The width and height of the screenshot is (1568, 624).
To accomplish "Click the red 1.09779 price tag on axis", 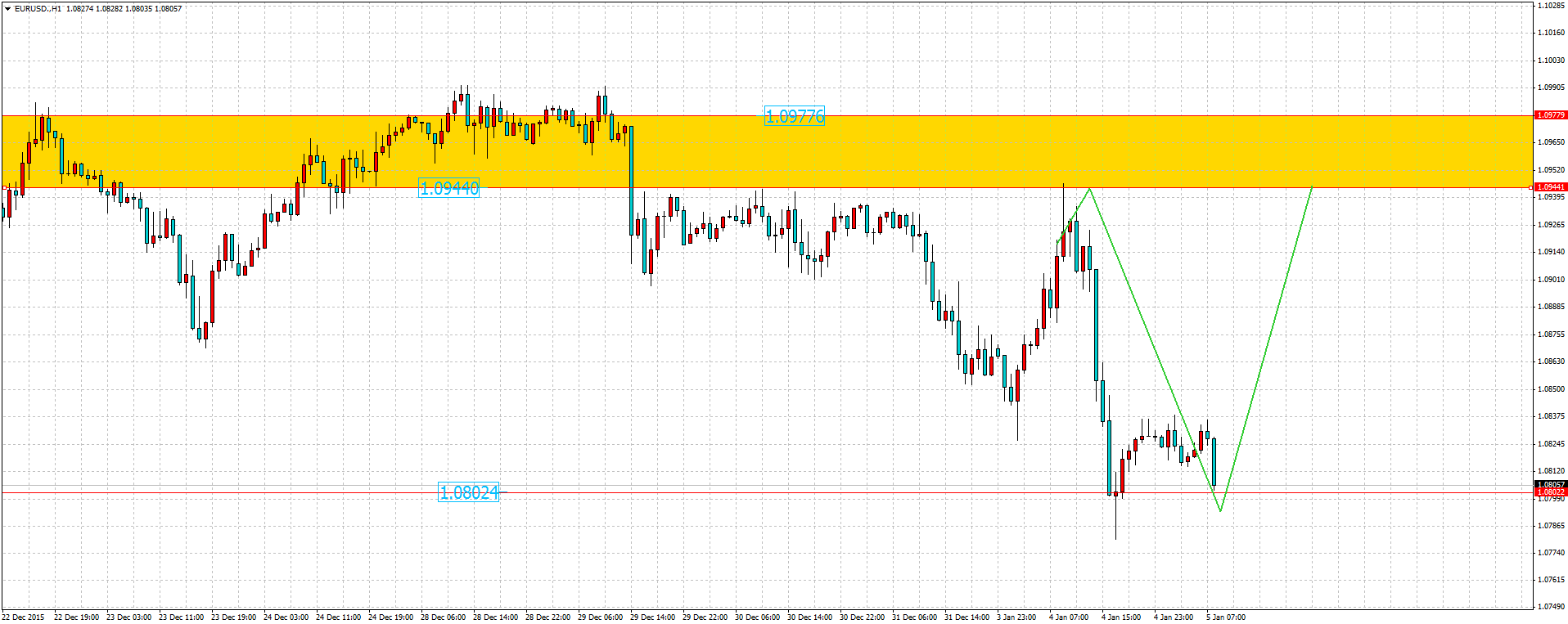I will coord(1550,115).
